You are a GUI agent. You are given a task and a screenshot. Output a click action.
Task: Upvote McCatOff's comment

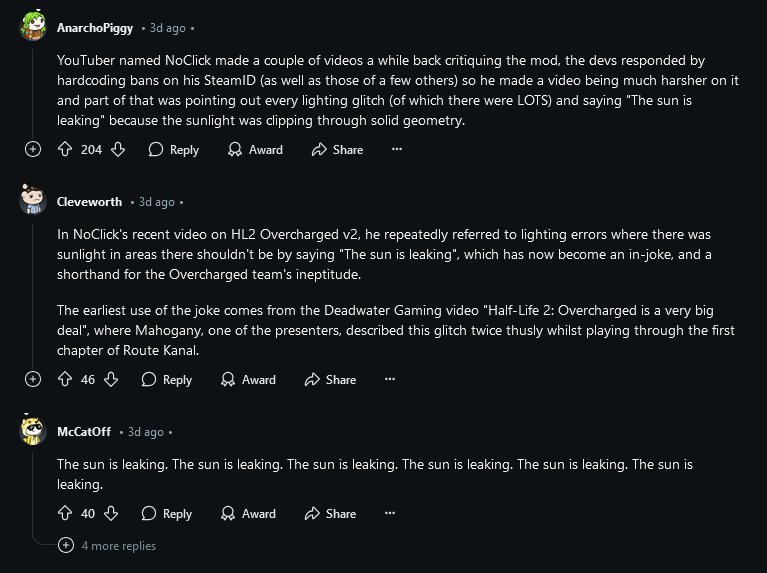[65, 513]
